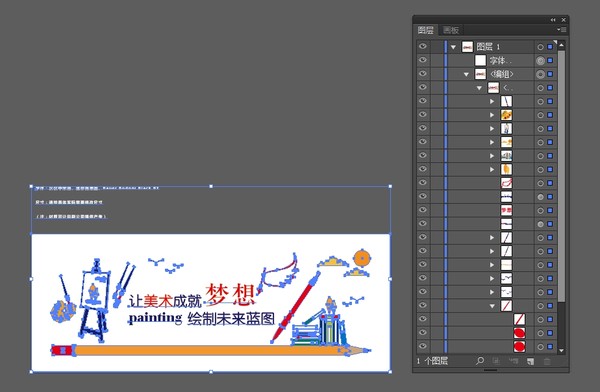Create a new layer with page icon

(x=530, y=361)
